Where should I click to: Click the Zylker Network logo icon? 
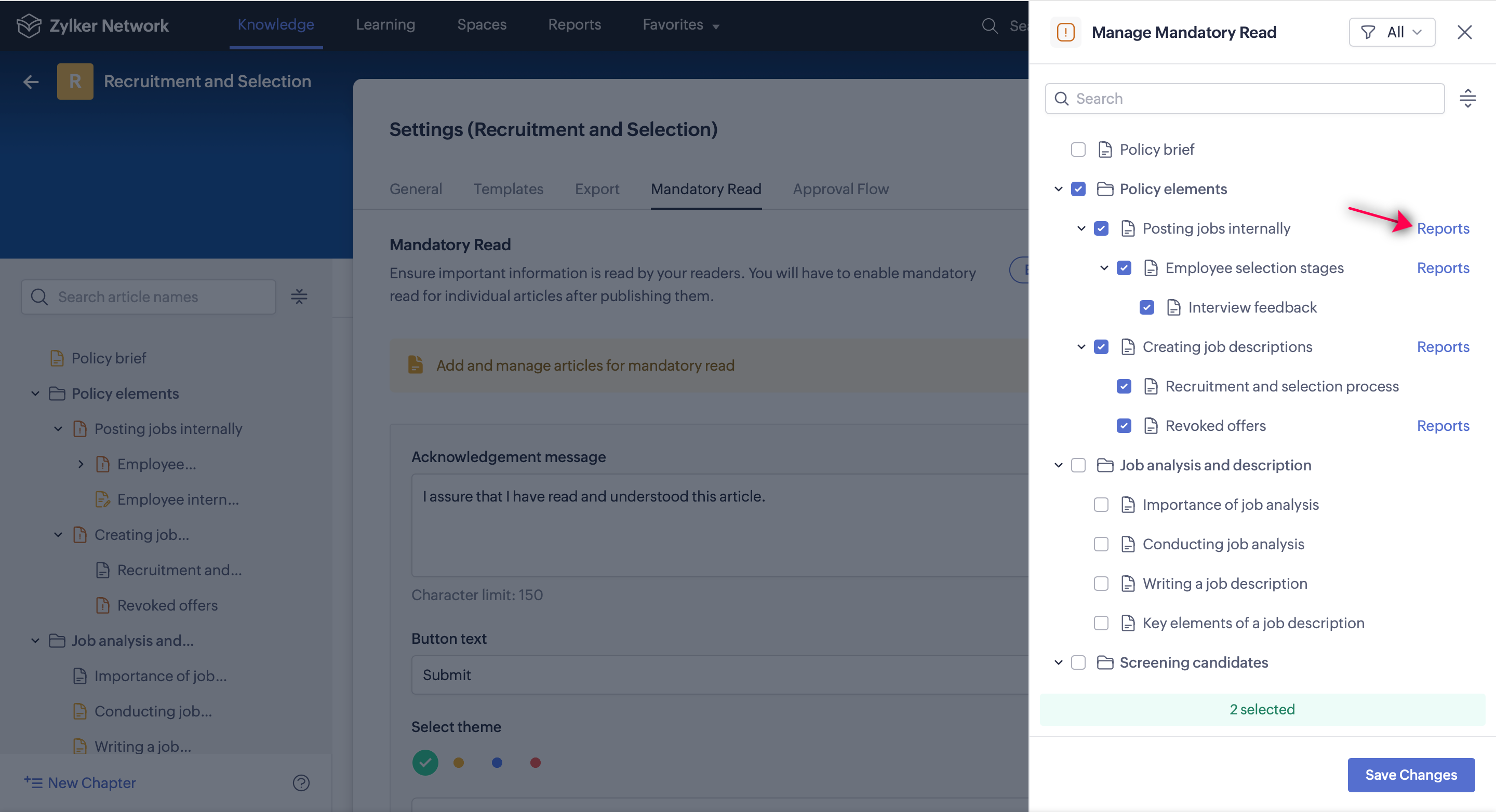tap(29, 25)
